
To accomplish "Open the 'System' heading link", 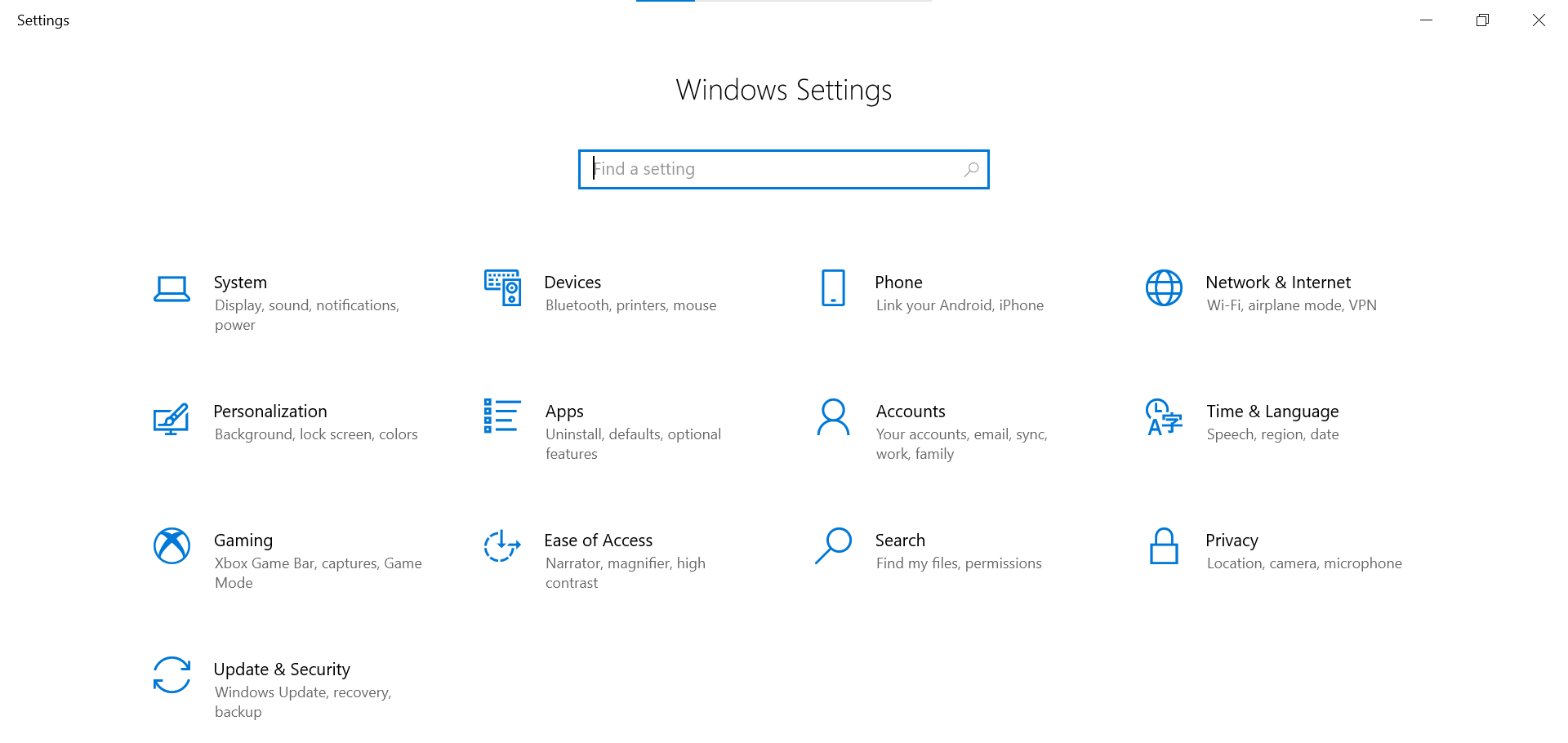I will (x=240, y=283).
